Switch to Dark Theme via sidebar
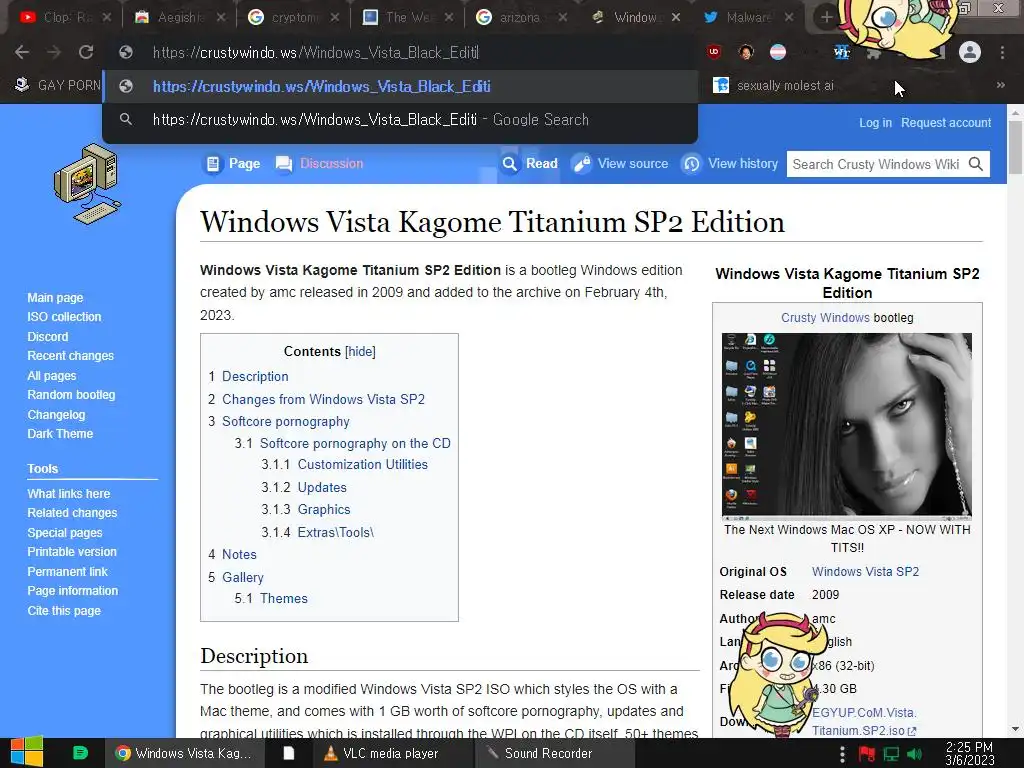Screen dimensions: 1024x768 (60, 434)
